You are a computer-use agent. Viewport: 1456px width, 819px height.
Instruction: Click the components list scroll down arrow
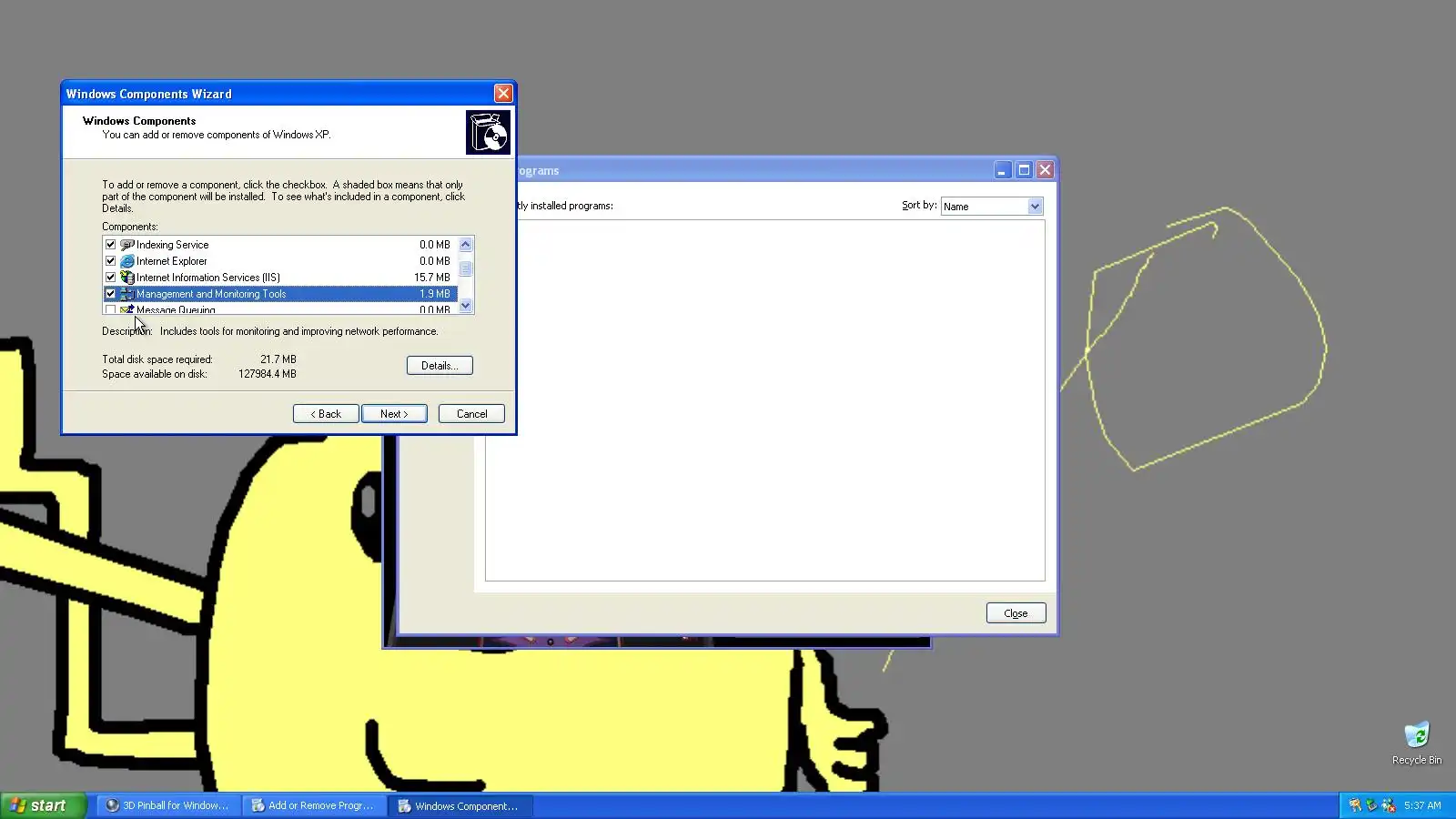coord(466,306)
